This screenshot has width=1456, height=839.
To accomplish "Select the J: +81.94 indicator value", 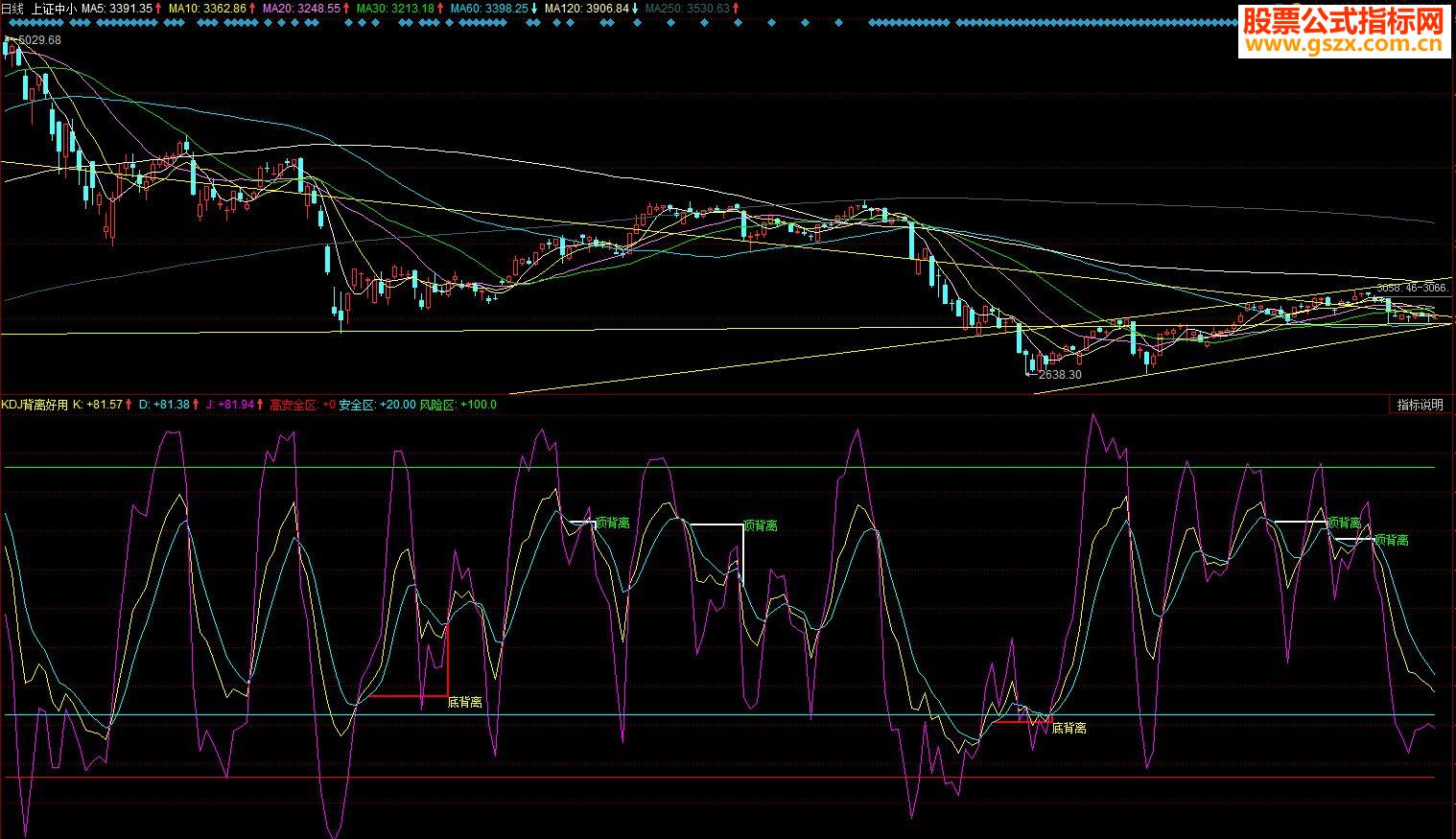I will pos(230,405).
